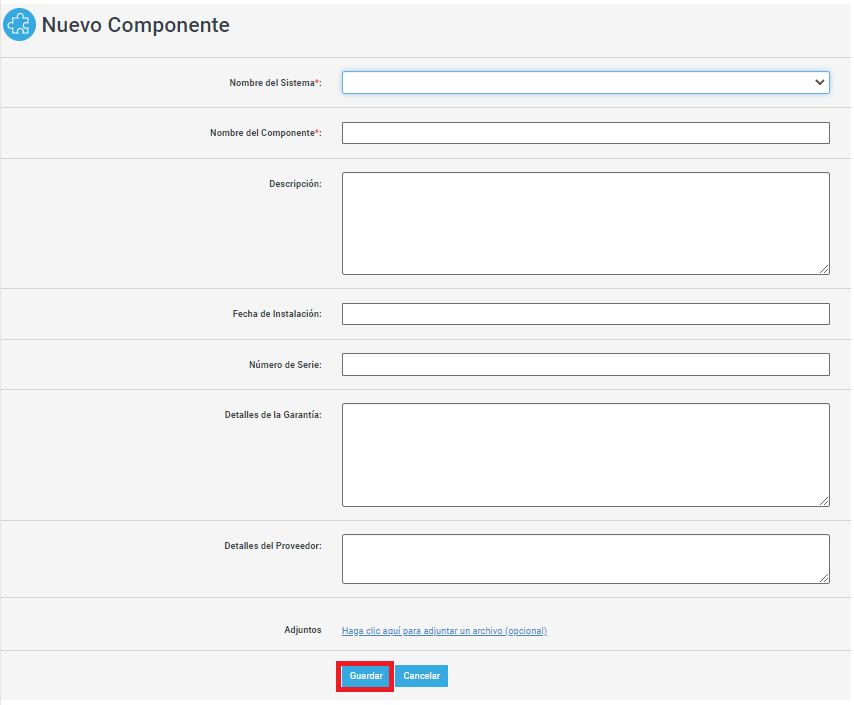Click the Descripción textarea resize handle
The image size is (854, 705).
click(x=824, y=269)
